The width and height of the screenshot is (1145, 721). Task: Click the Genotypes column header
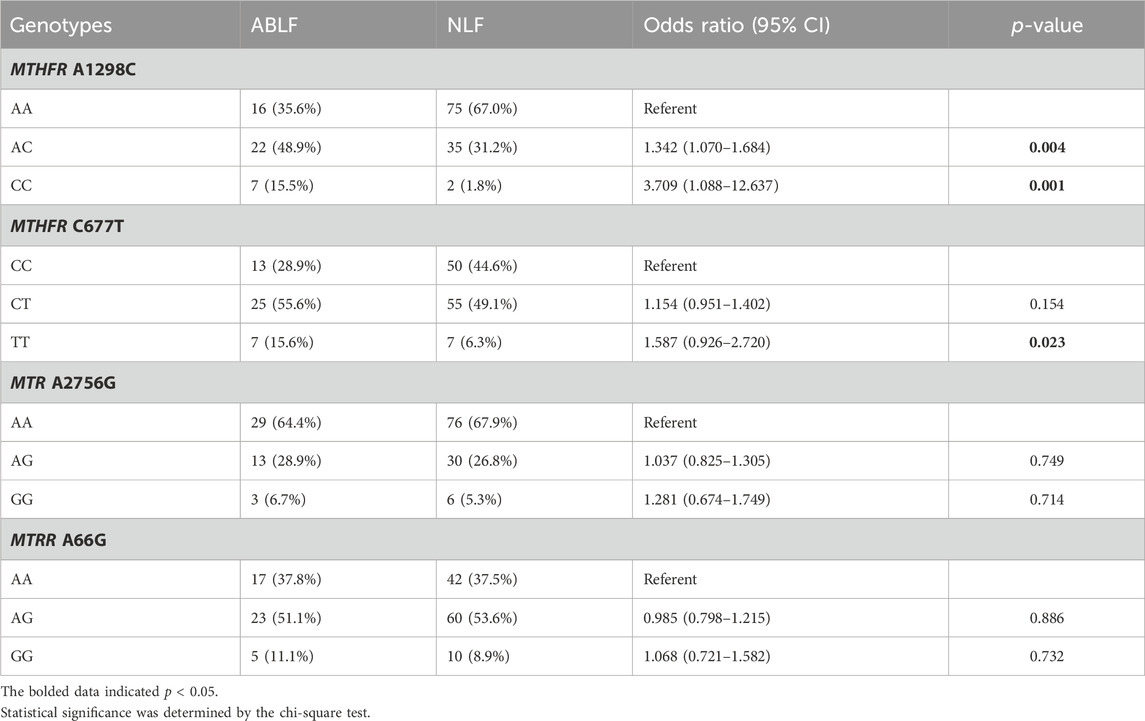click(x=120, y=25)
